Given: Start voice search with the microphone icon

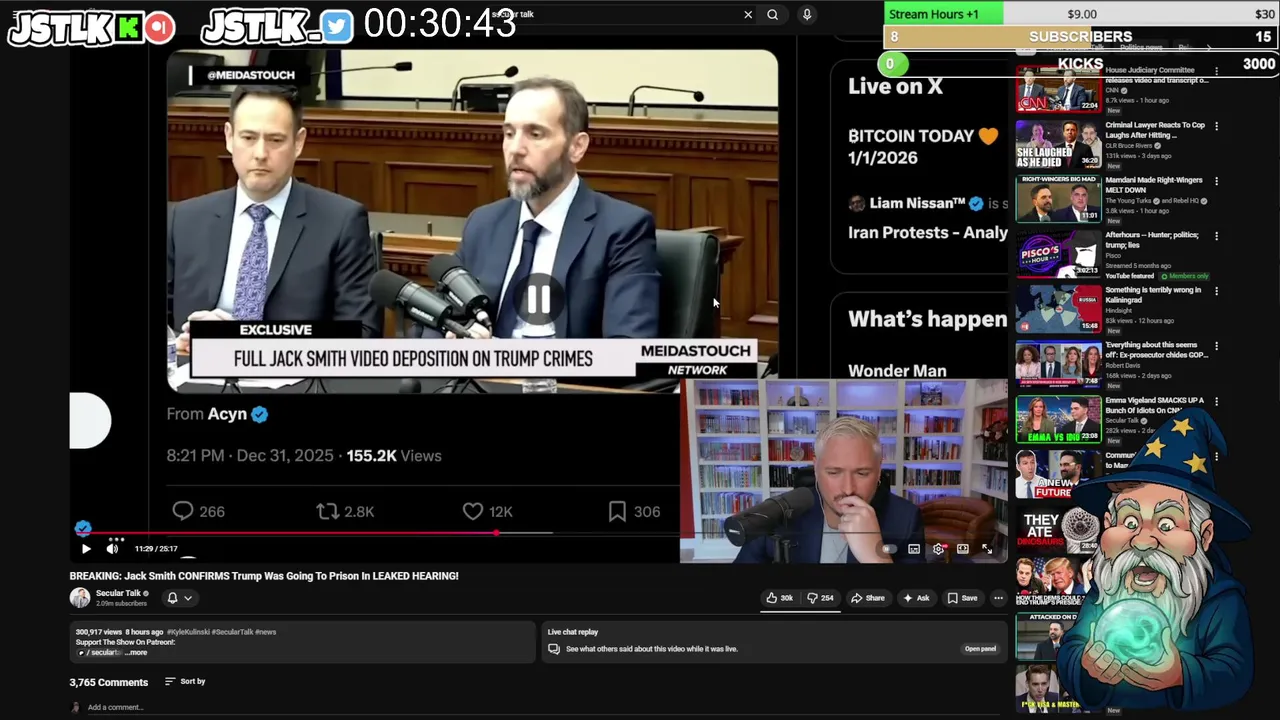Looking at the screenshot, I should coord(807,15).
